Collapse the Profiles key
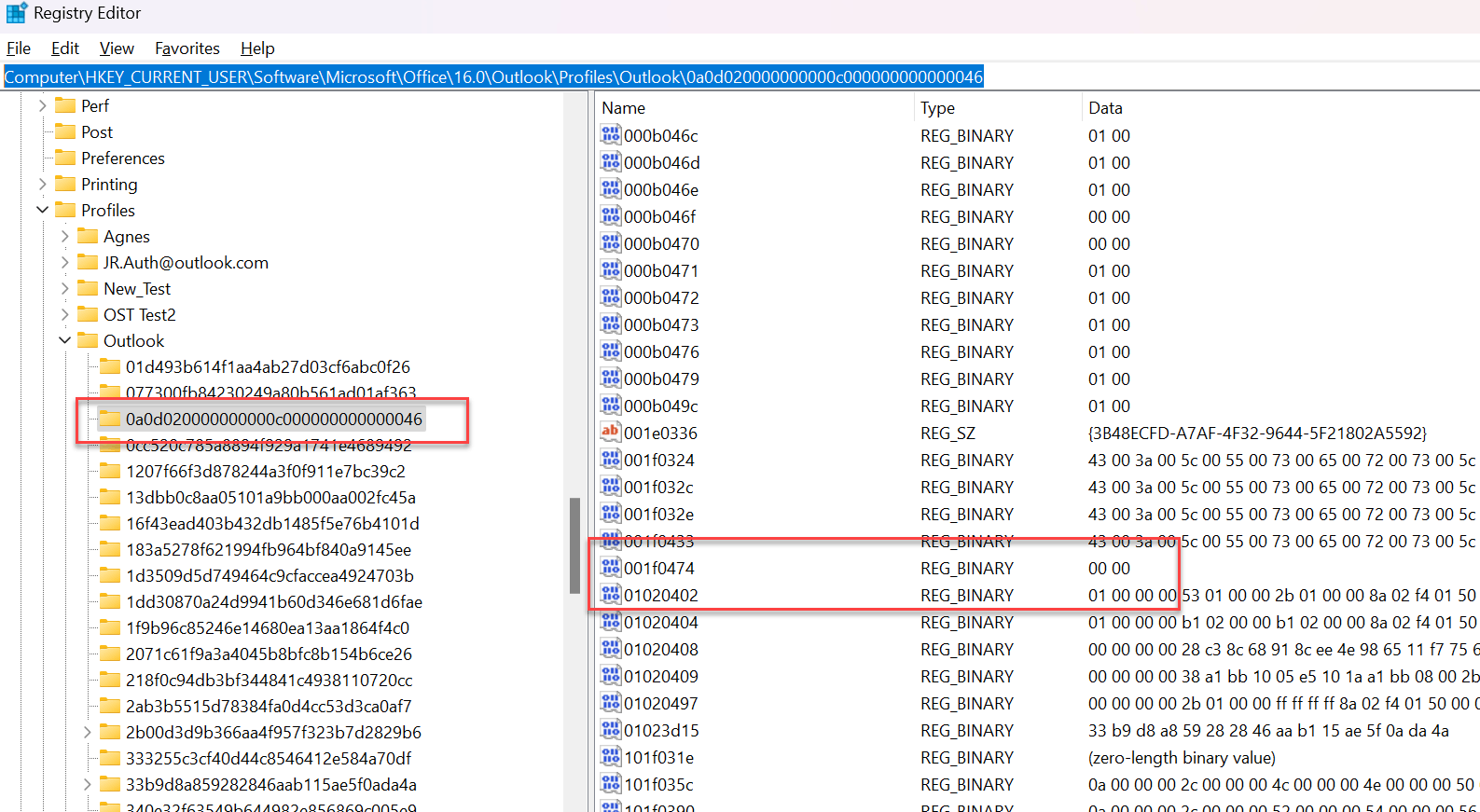1480x812 pixels. 42,211
